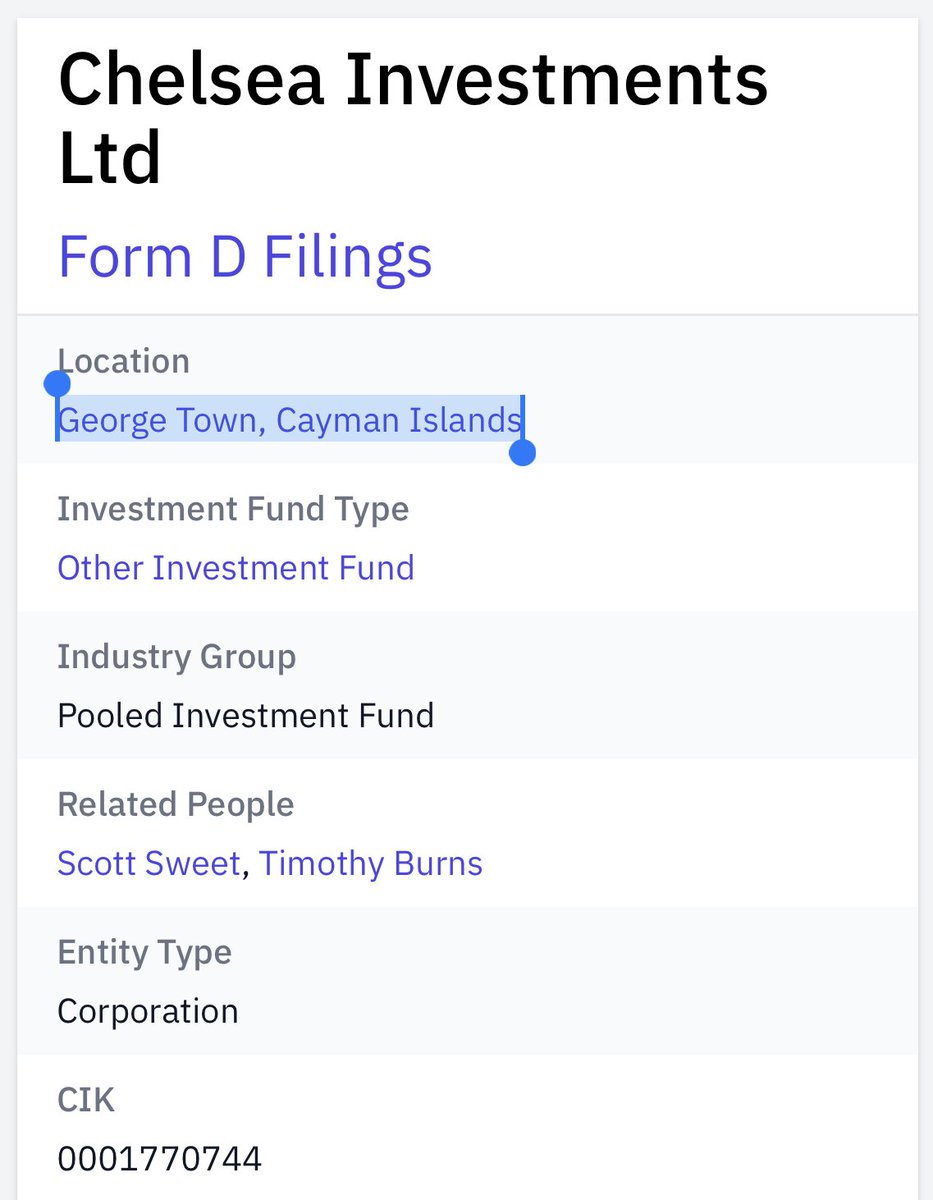Click the Industry Group label
Screen dimensions: 933x1200
(x=176, y=657)
